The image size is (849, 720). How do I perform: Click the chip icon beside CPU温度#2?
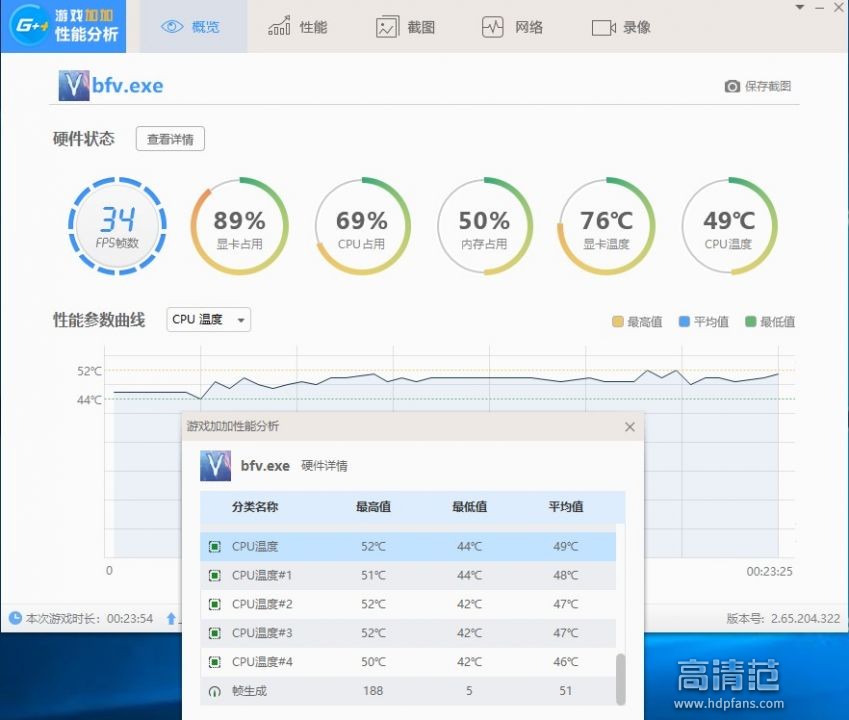click(214, 604)
